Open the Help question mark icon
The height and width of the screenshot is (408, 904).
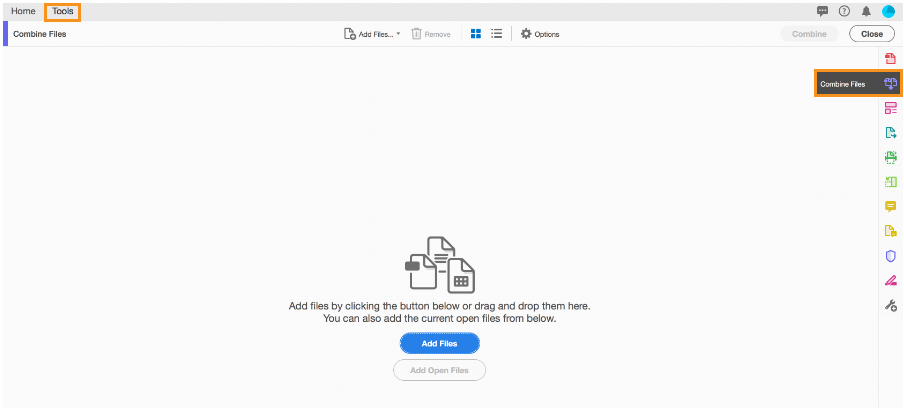844,11
